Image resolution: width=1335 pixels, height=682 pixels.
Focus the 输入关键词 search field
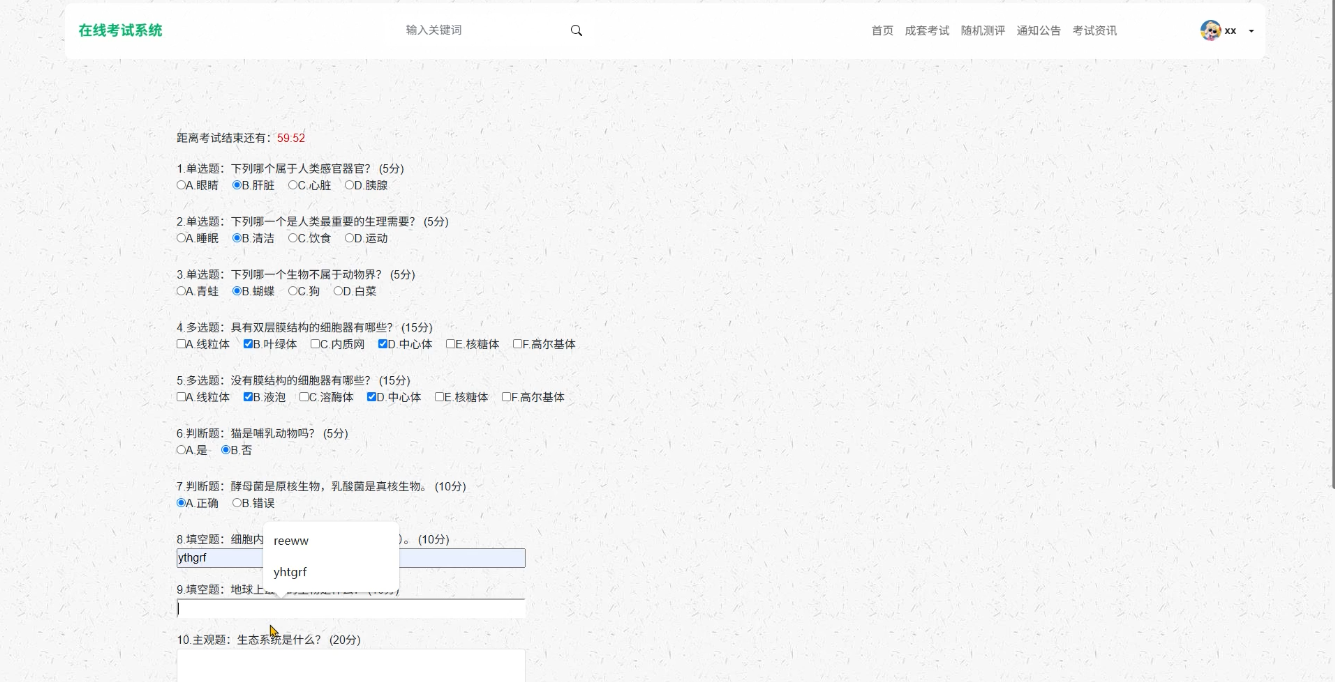tap(480, 30)
